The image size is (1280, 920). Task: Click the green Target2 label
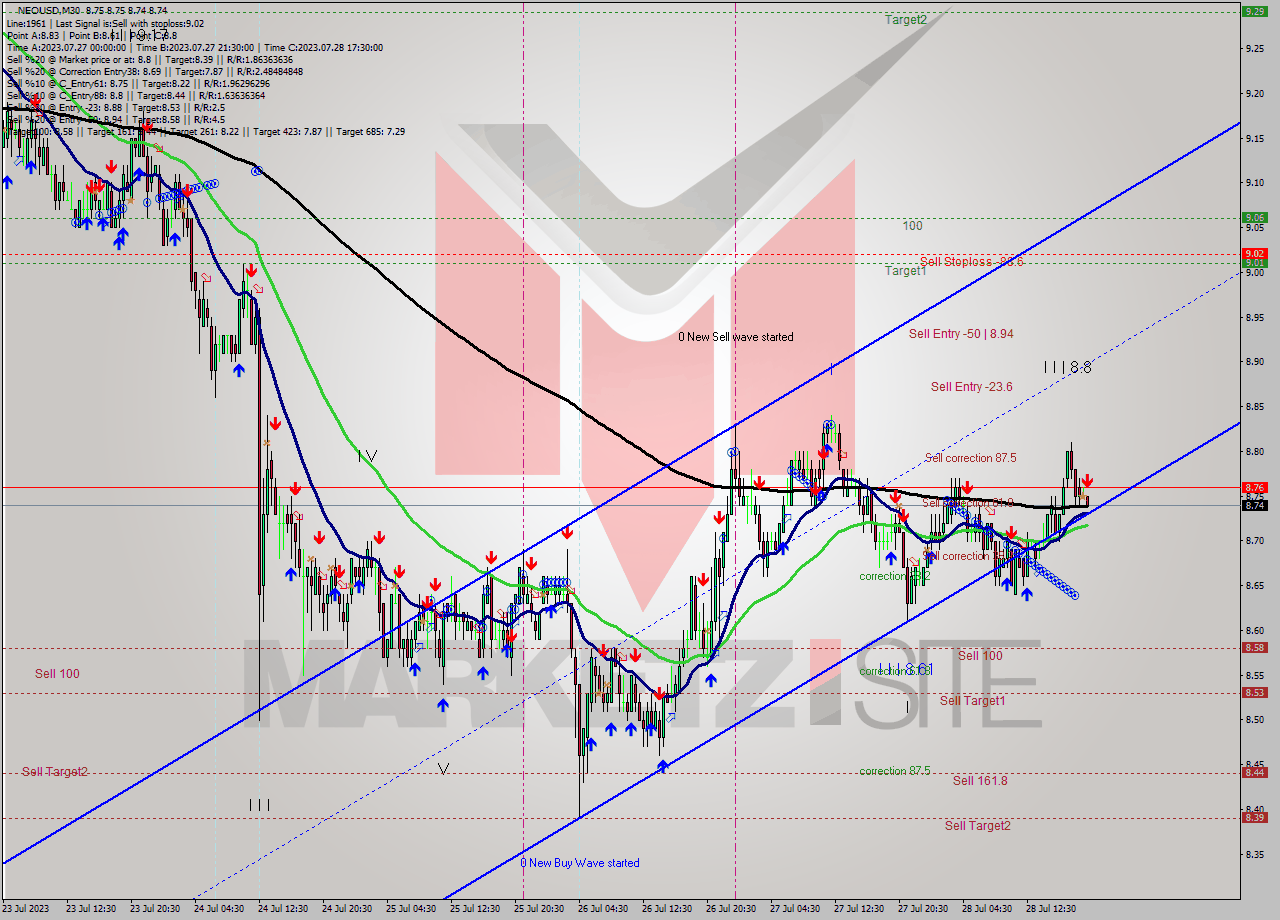click(905, 19)
